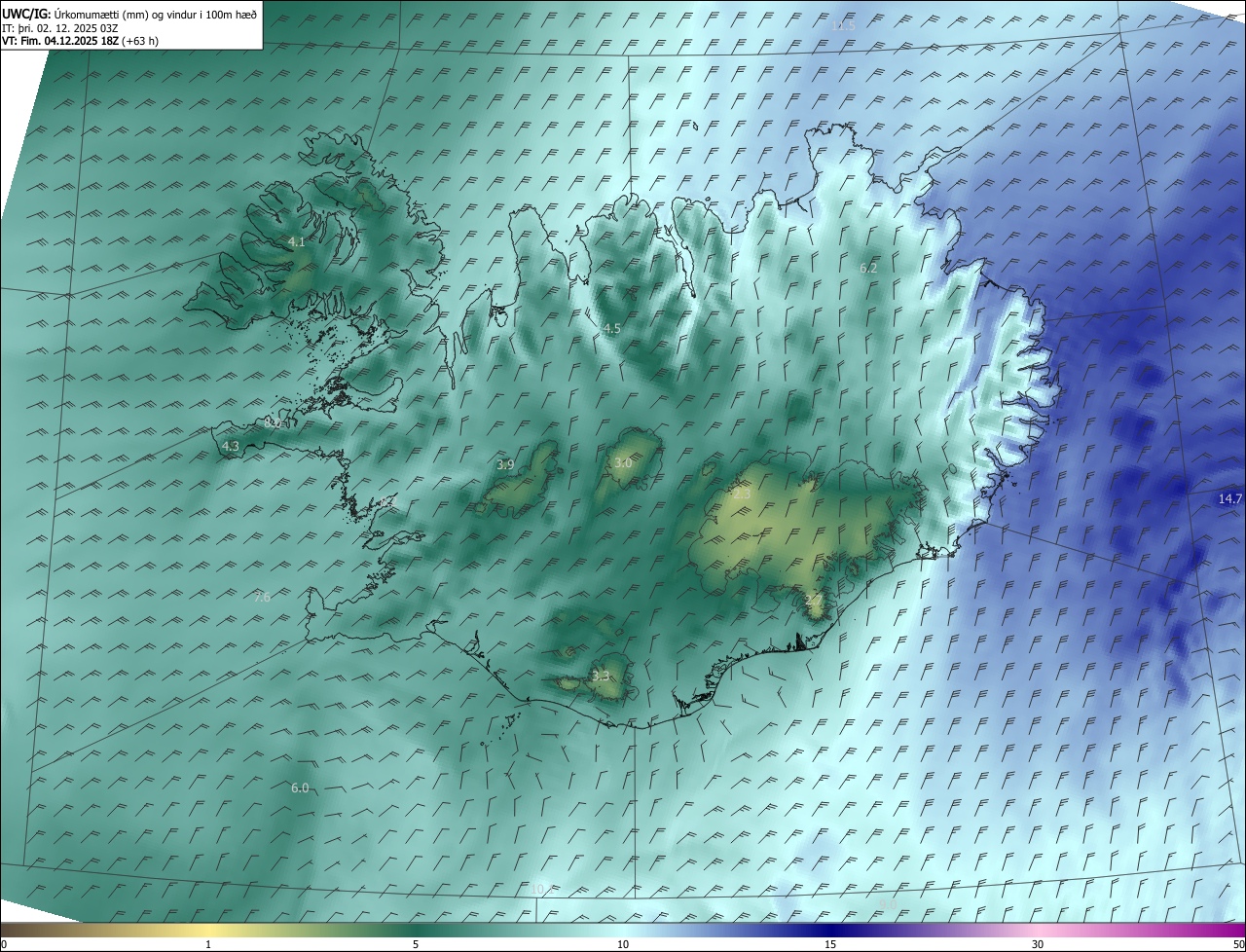Click the 4.1 value over the Westfjords
Image resolution: width=1246 pixels, height=952 pixels.
click(x=297, y=241)
